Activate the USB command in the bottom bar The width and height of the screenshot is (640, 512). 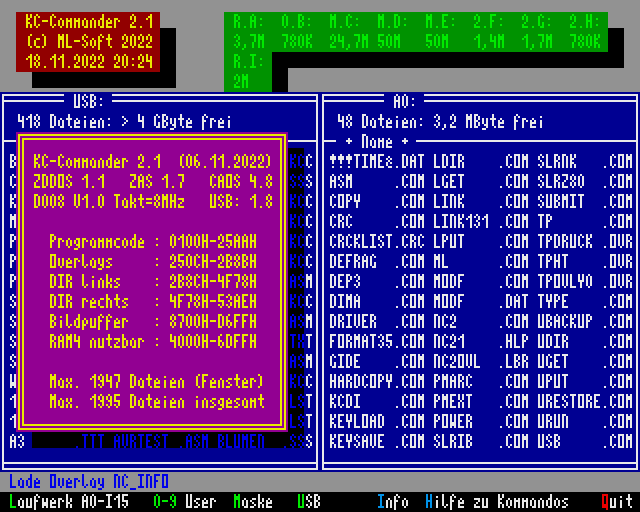(x=309, y=502)
